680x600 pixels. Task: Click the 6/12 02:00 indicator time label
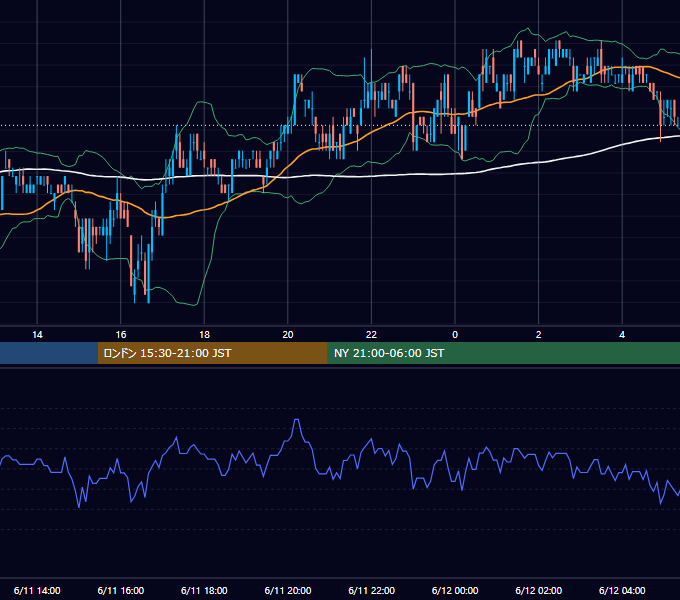[x=539, y=590]
